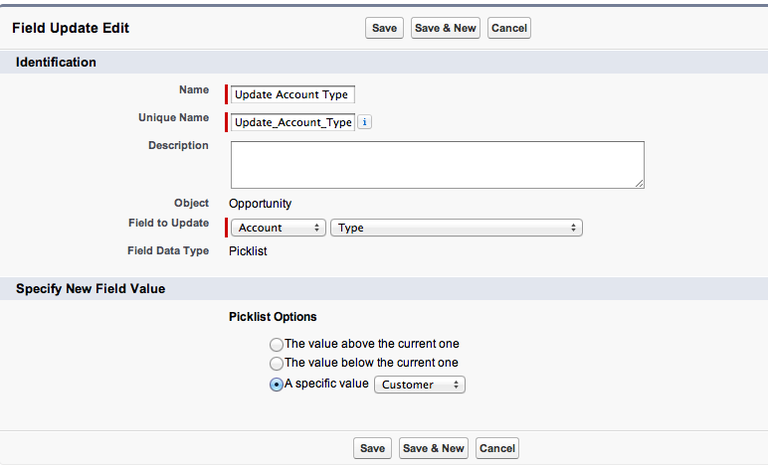
Task: Click the 'Specify New Field Value' section header
Action: 90,289
